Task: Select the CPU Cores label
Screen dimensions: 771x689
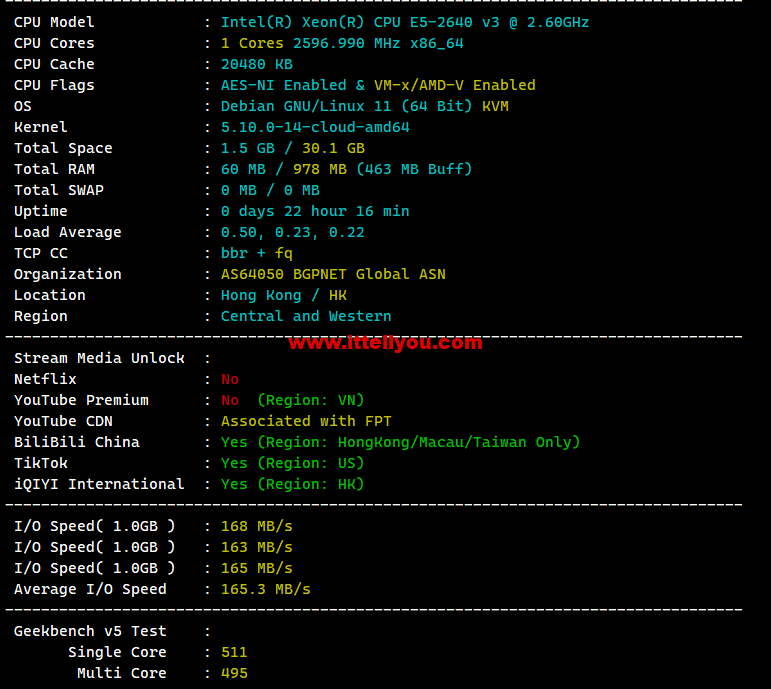Action: click(x=54, y=43)
